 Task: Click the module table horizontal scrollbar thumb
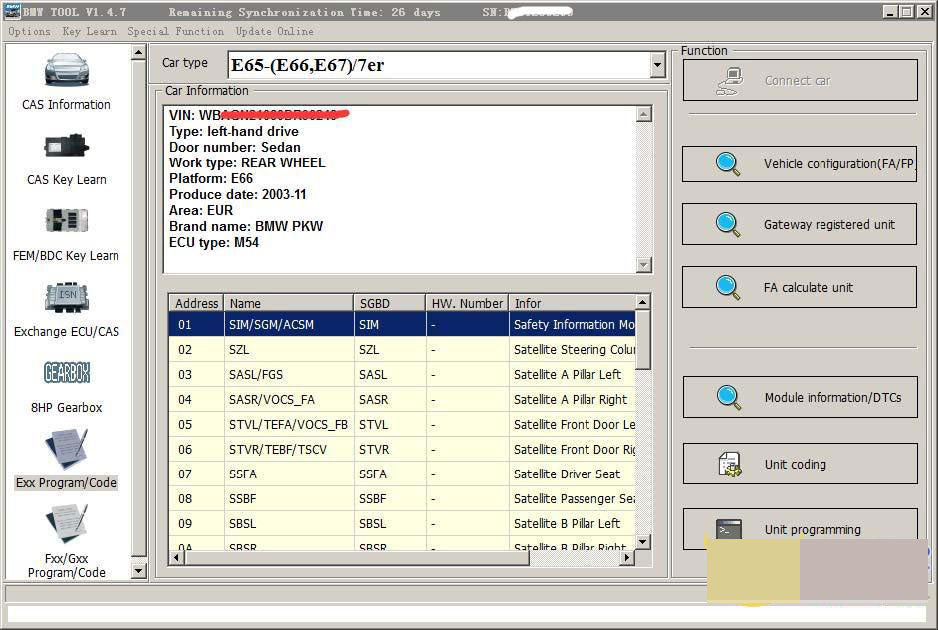pos(357,558)
